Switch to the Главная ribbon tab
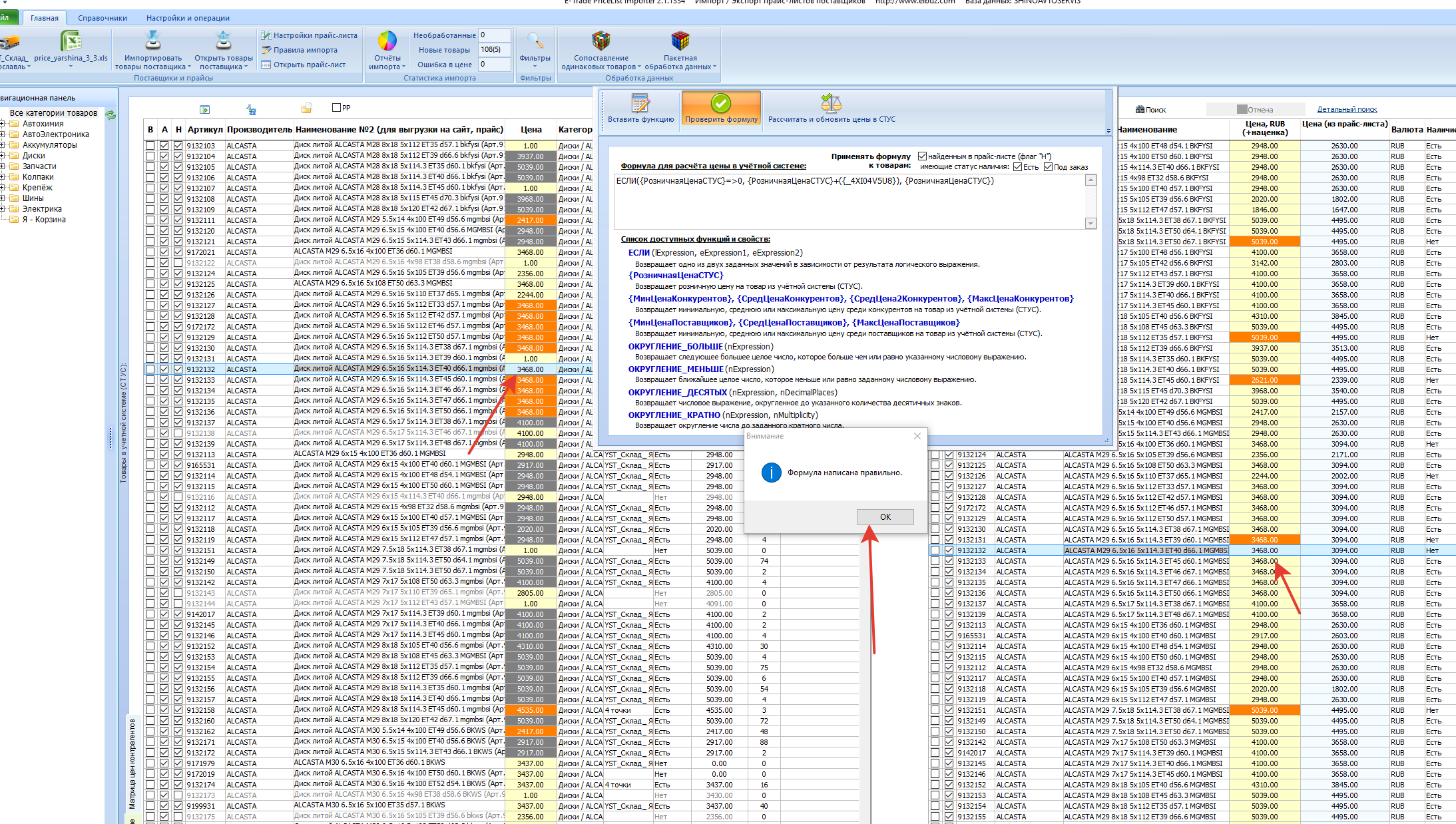Viewport: 1456px width, 824px height. point(44,18)
